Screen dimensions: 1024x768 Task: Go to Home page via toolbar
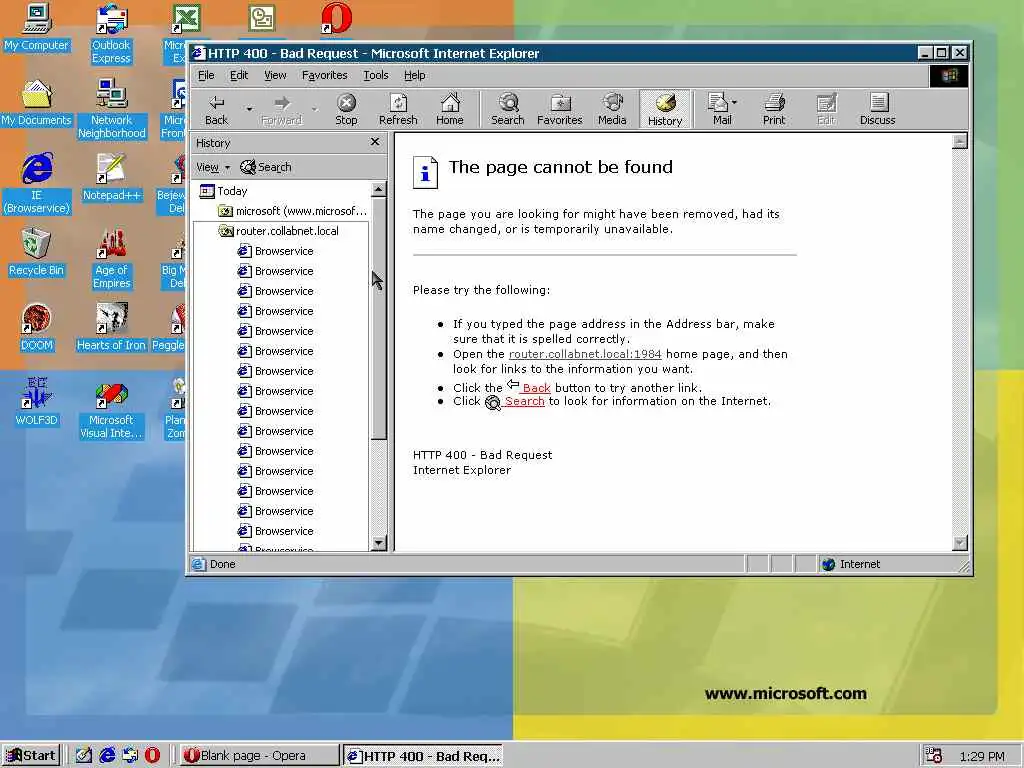point(449,109)
